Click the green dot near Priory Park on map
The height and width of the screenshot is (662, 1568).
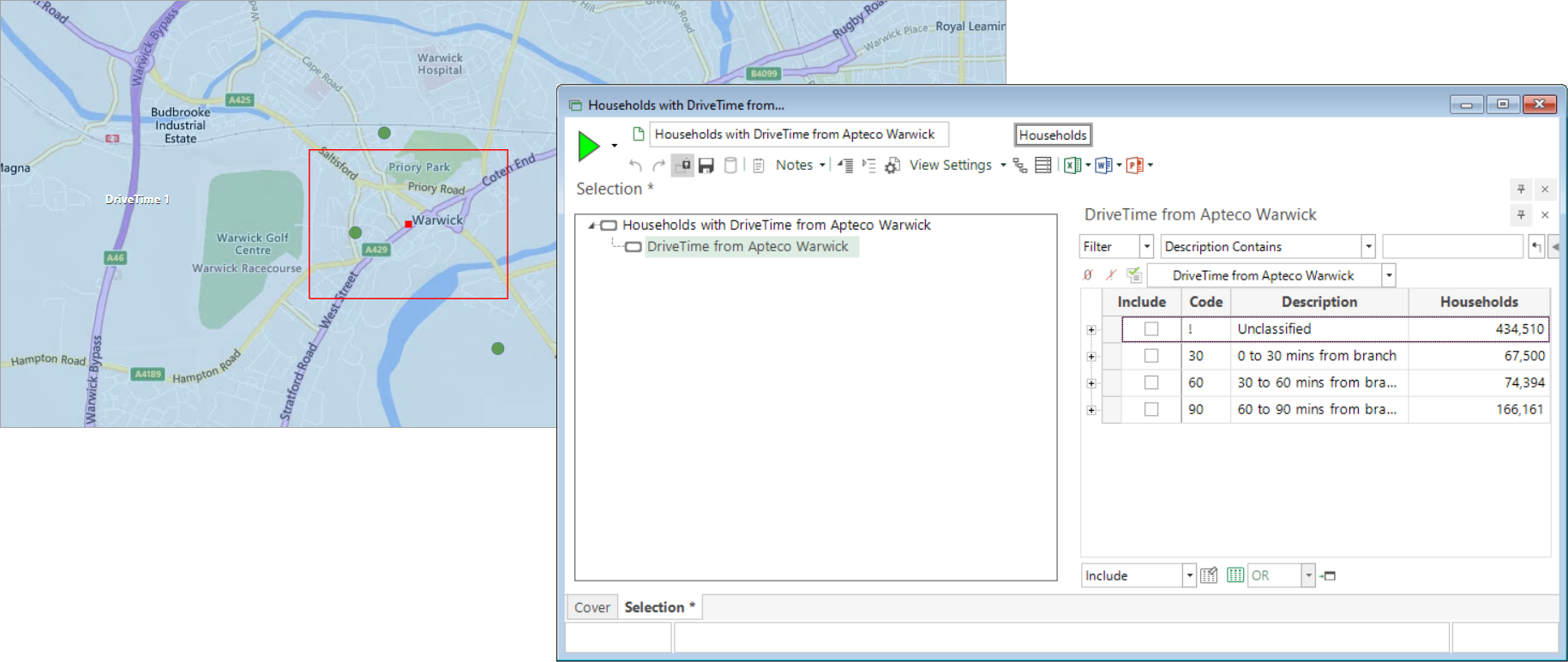(384, 133)
